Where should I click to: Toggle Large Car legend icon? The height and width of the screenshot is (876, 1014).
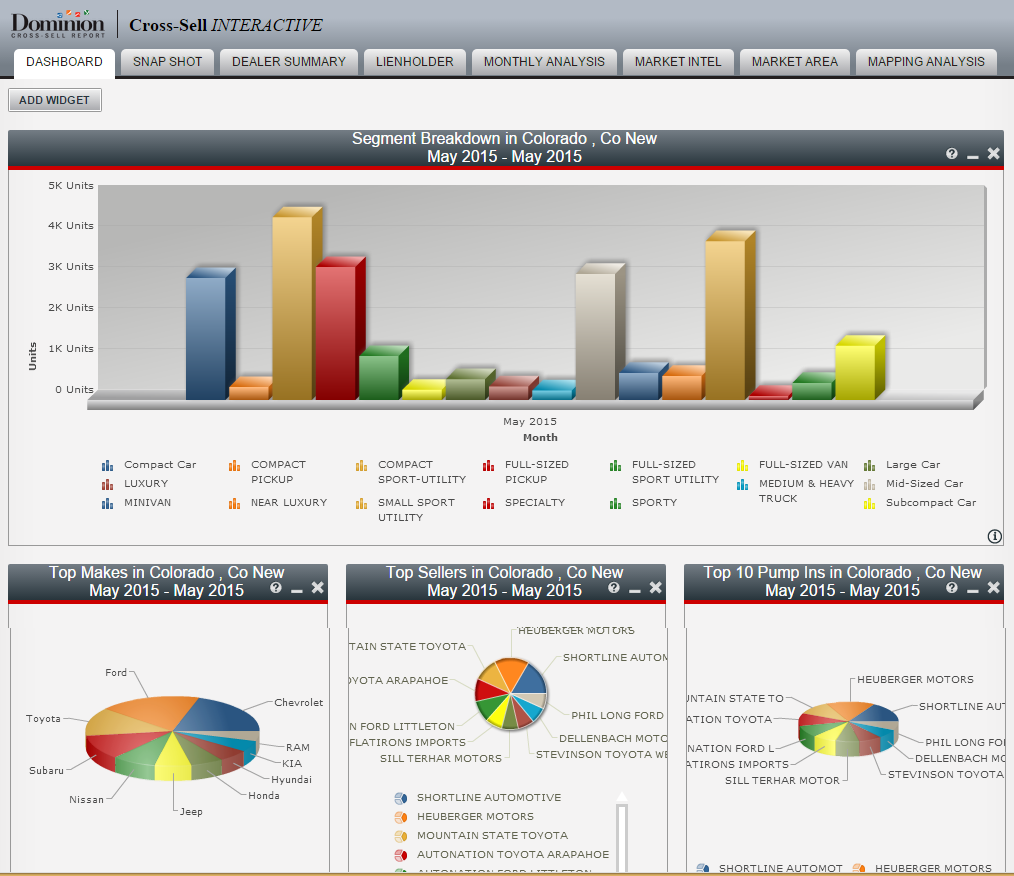click(x=869, y=465)
